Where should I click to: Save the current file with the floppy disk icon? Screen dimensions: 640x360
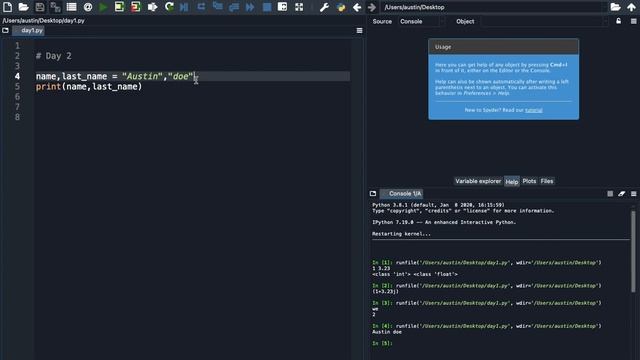[40, 7]
